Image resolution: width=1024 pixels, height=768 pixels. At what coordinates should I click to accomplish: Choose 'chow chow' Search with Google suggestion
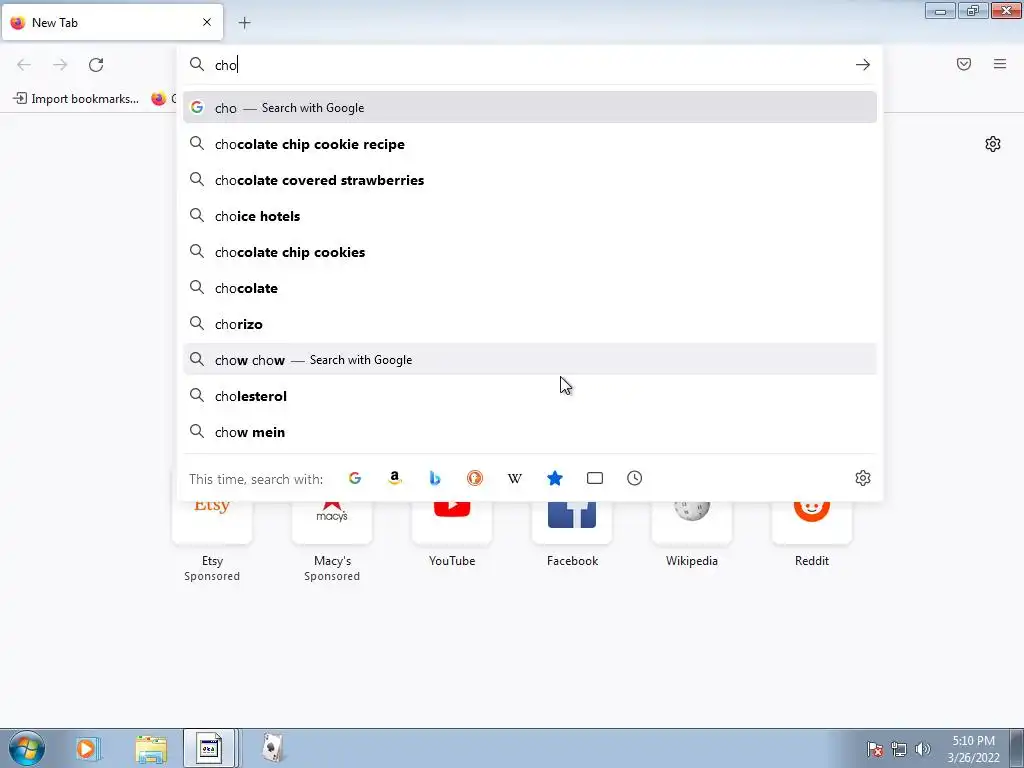click(x=530, y=359)
